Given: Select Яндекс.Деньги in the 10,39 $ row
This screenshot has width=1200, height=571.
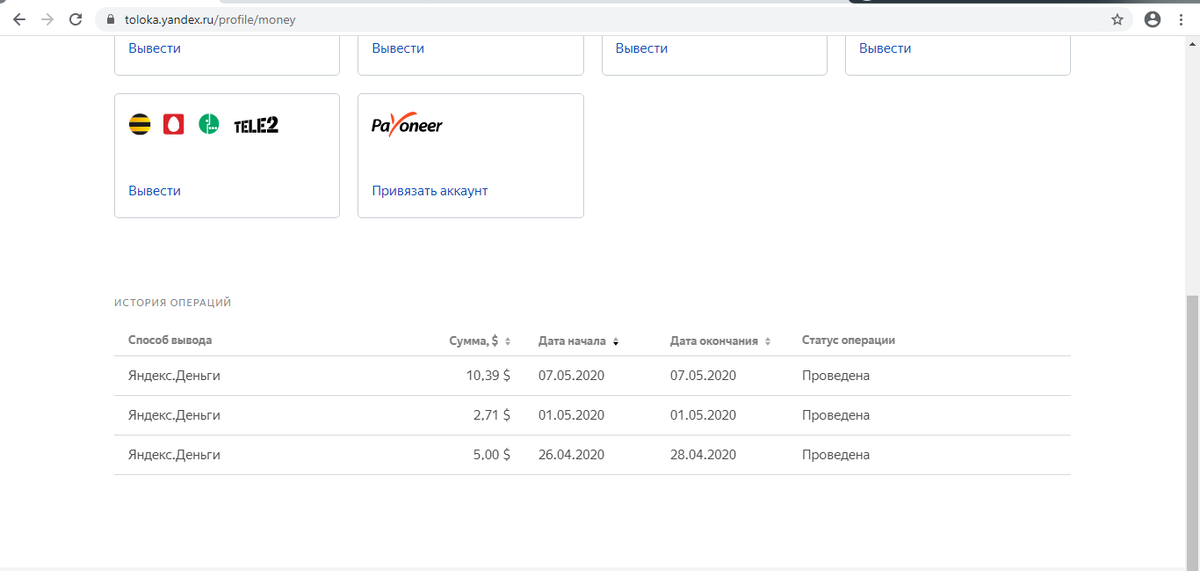Looking at the screenshot, I should (174, 376).
